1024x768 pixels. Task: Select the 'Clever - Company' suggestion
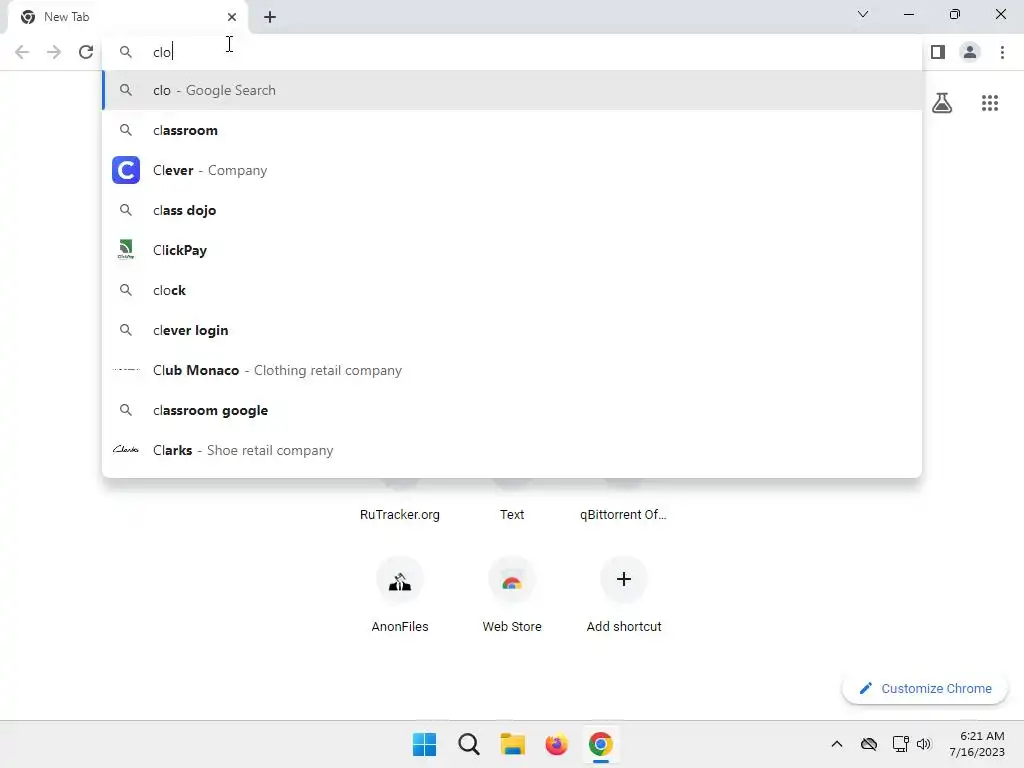pyautogui.click(x=512, y=170)
